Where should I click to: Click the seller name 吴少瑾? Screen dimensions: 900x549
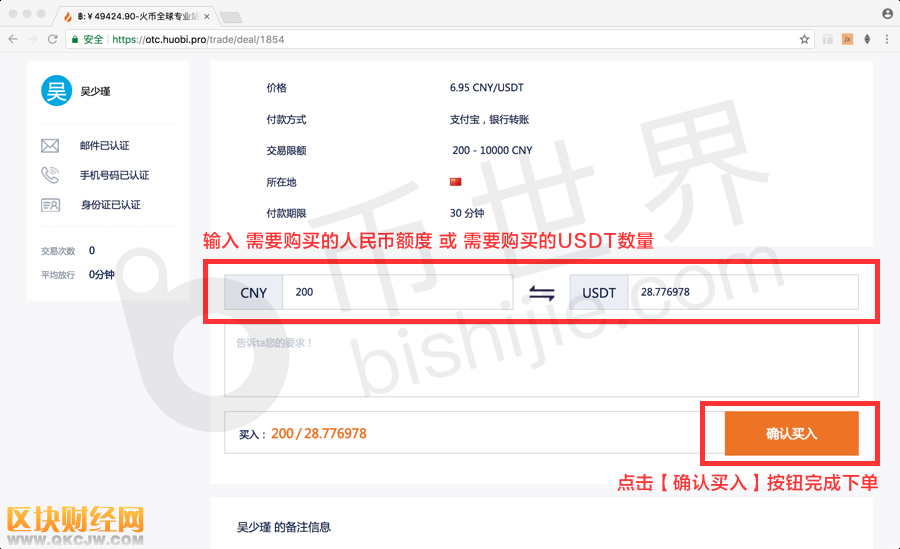[95, 91]
